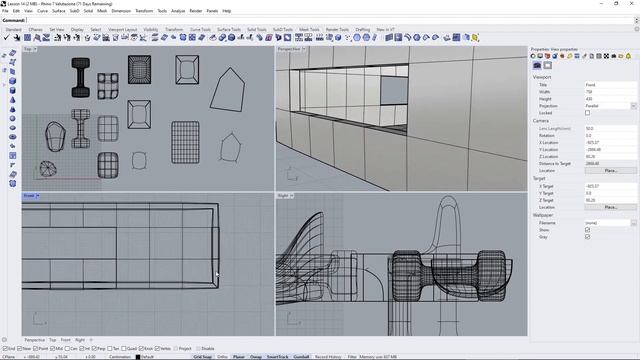Browse for wallpaper Filename button
Viewport: 640px width, 360px height.
[633, 223]
